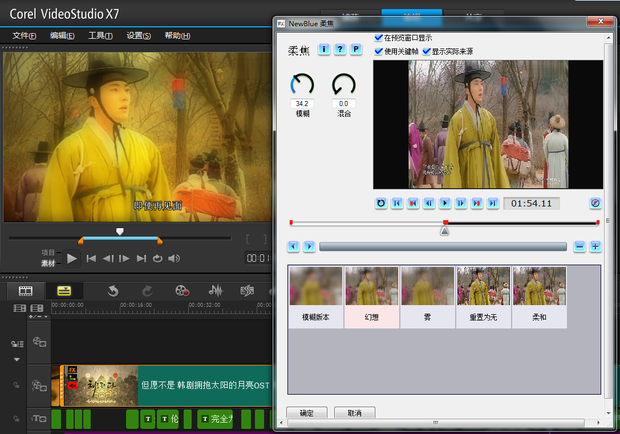The width and height of the screenshot is (620, 434).
Task: Zoom out keyframe timeline with minus button
Action: click(x=579, y=246)
